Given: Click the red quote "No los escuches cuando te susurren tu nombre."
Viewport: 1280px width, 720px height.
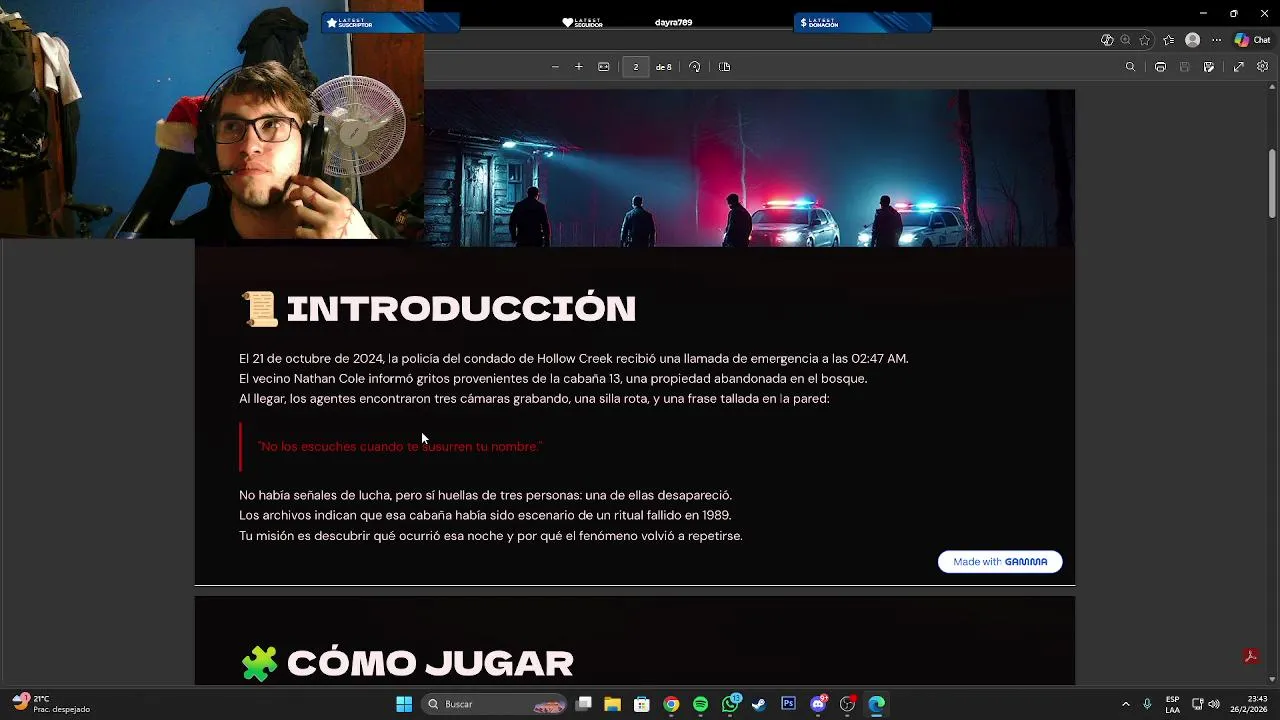Looking at the screenshot, I should pos(400,447).
